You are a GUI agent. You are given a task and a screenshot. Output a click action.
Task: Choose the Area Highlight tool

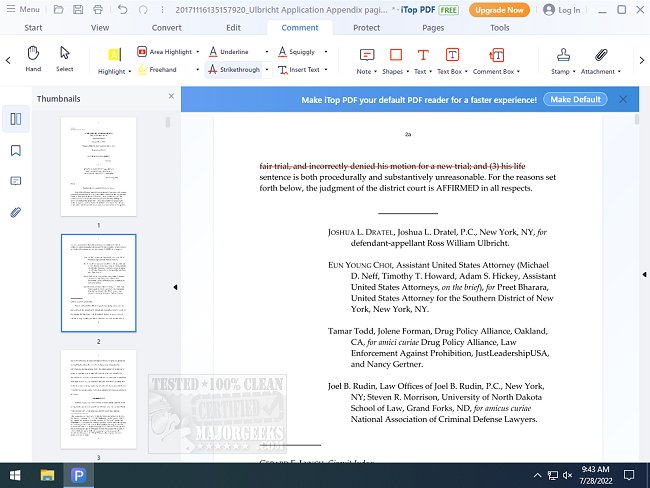pos(164,51)
